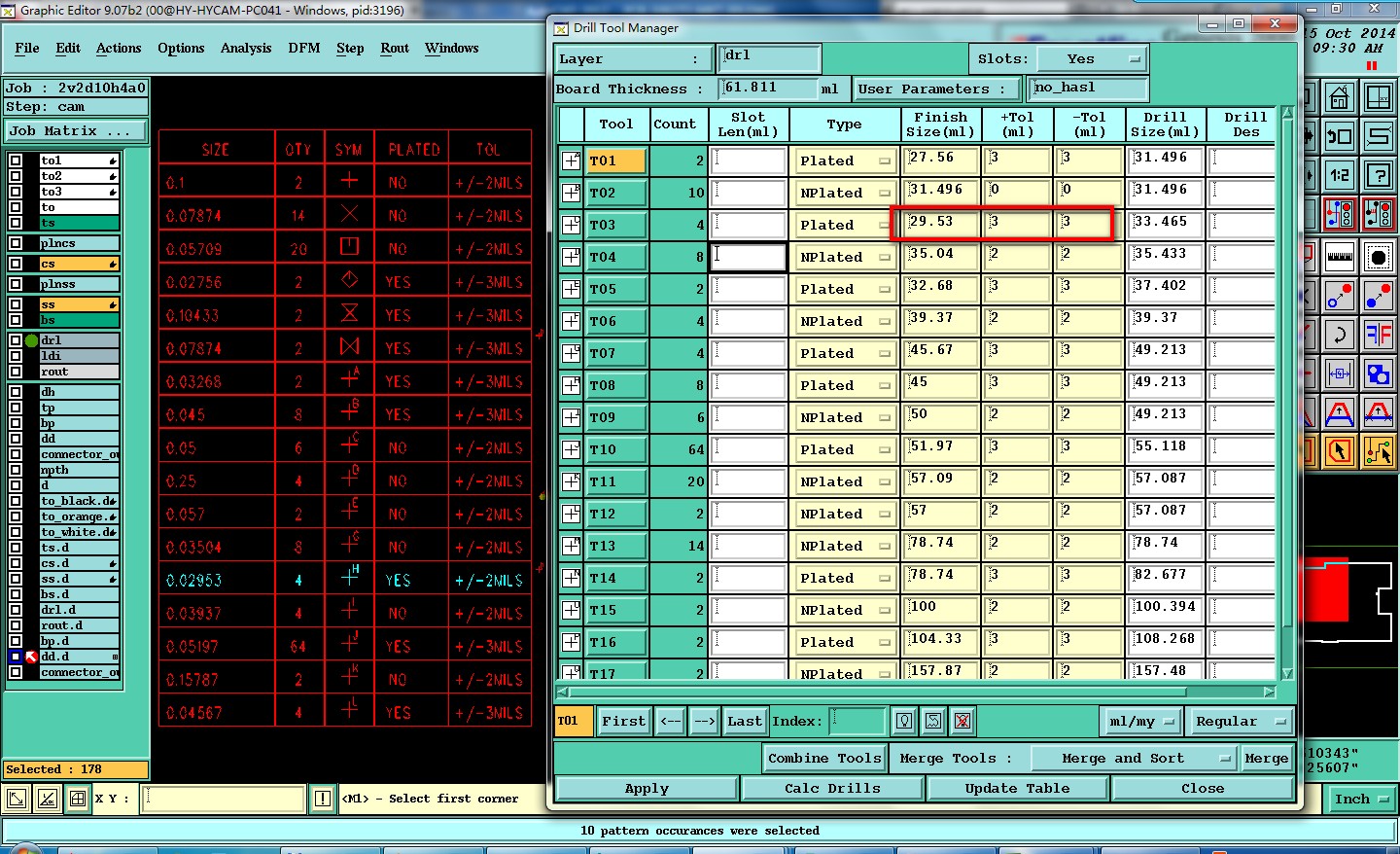Image resolution: width=1400 pixels, height=854 pixels.
Task: Click the vertical scrollbar down arrow of the drill table
Action: [x=1287, y=673]
